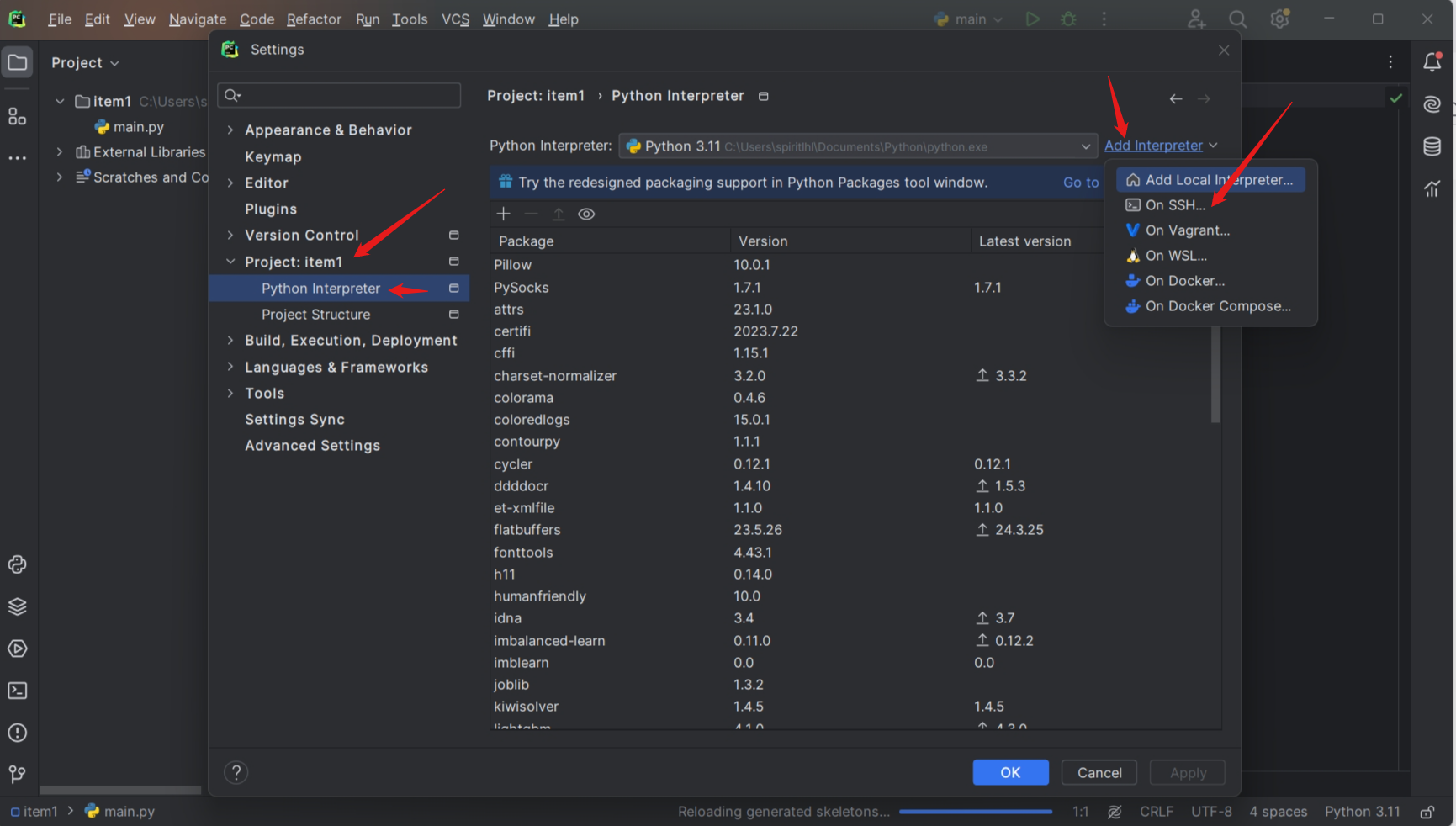Click the settings search field
The width and height of the screenshot is (1456, 826).
coord(339,95)
